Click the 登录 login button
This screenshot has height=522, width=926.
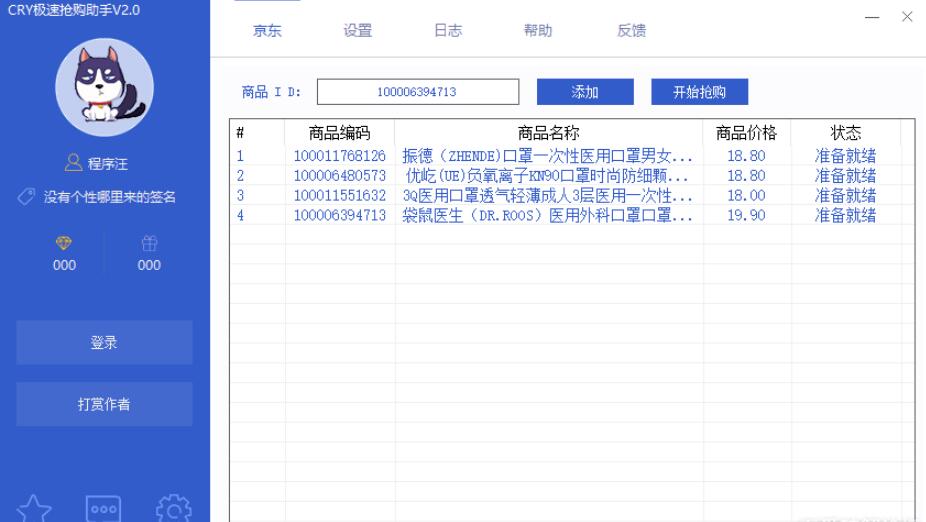(x=105, y=342)
